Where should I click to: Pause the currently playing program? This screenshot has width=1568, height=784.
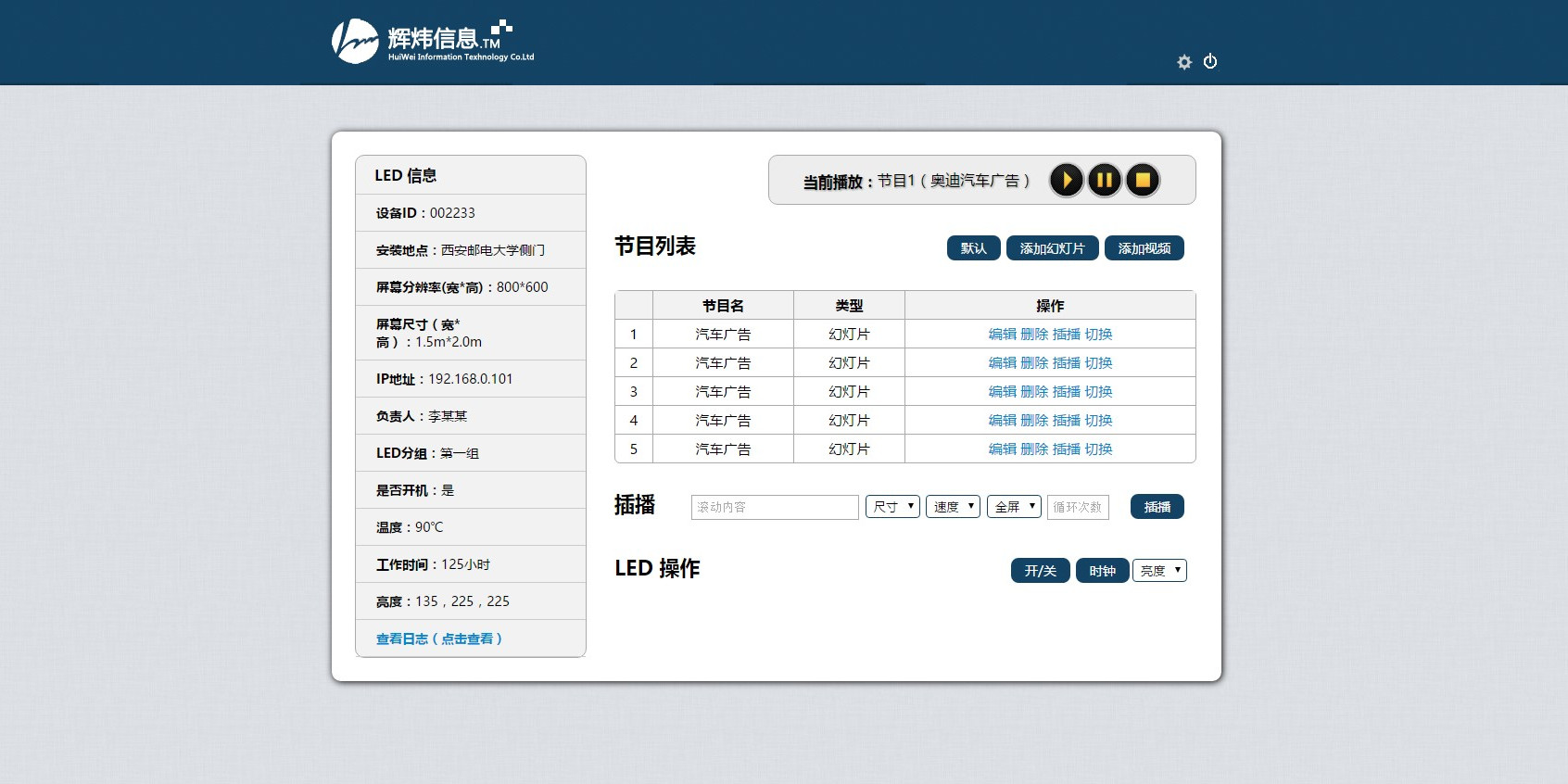(x=1105, y=180)
